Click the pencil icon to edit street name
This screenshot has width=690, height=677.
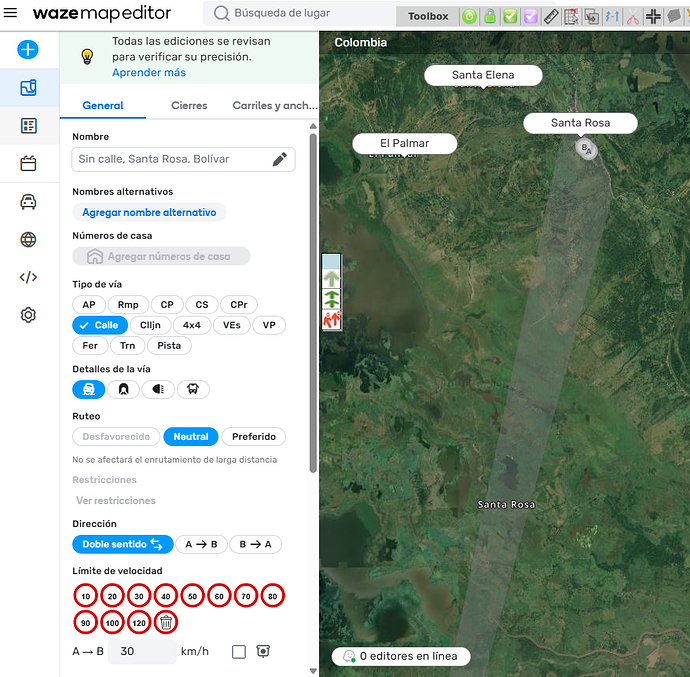[x=280, y=159]
